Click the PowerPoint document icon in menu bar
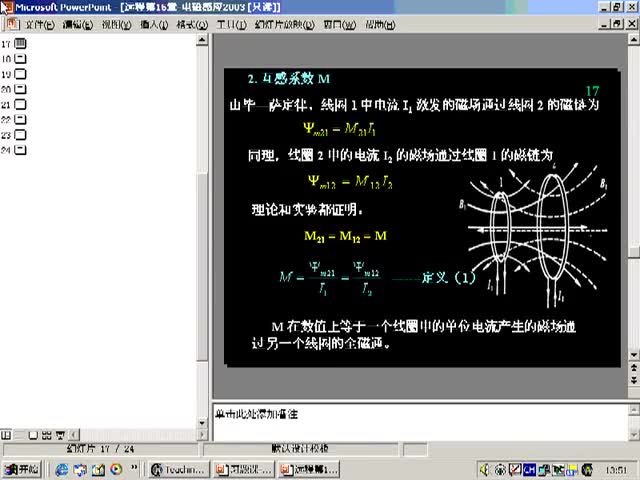Screen dimensions: 640x480 12,24
